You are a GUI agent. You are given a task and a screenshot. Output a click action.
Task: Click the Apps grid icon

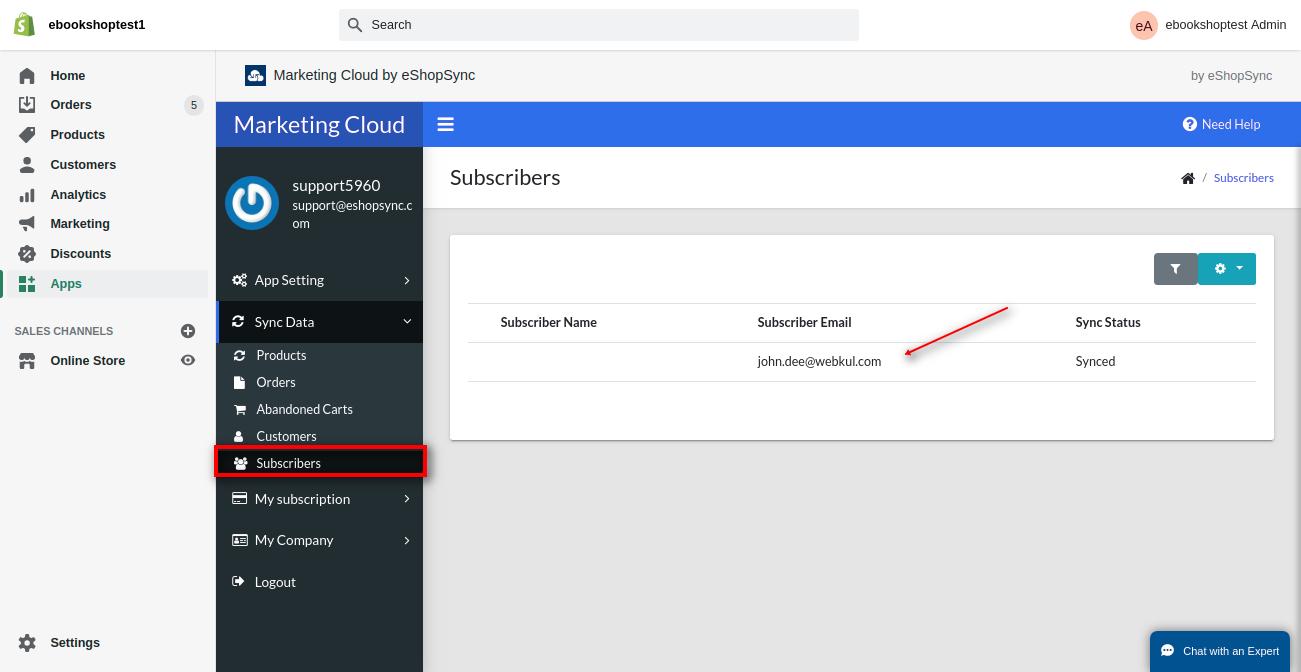pyautogui.click(x=27, y=284)
